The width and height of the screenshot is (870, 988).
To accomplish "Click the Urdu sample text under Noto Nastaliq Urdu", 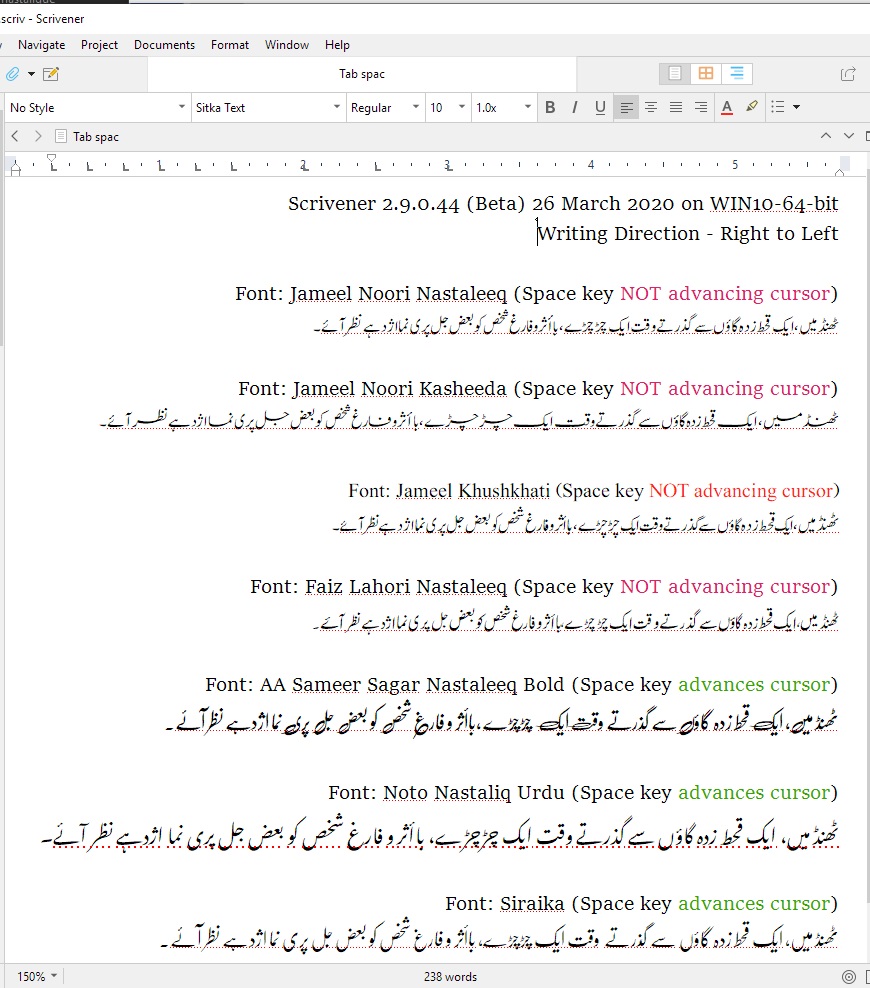I will pos(440,836).
